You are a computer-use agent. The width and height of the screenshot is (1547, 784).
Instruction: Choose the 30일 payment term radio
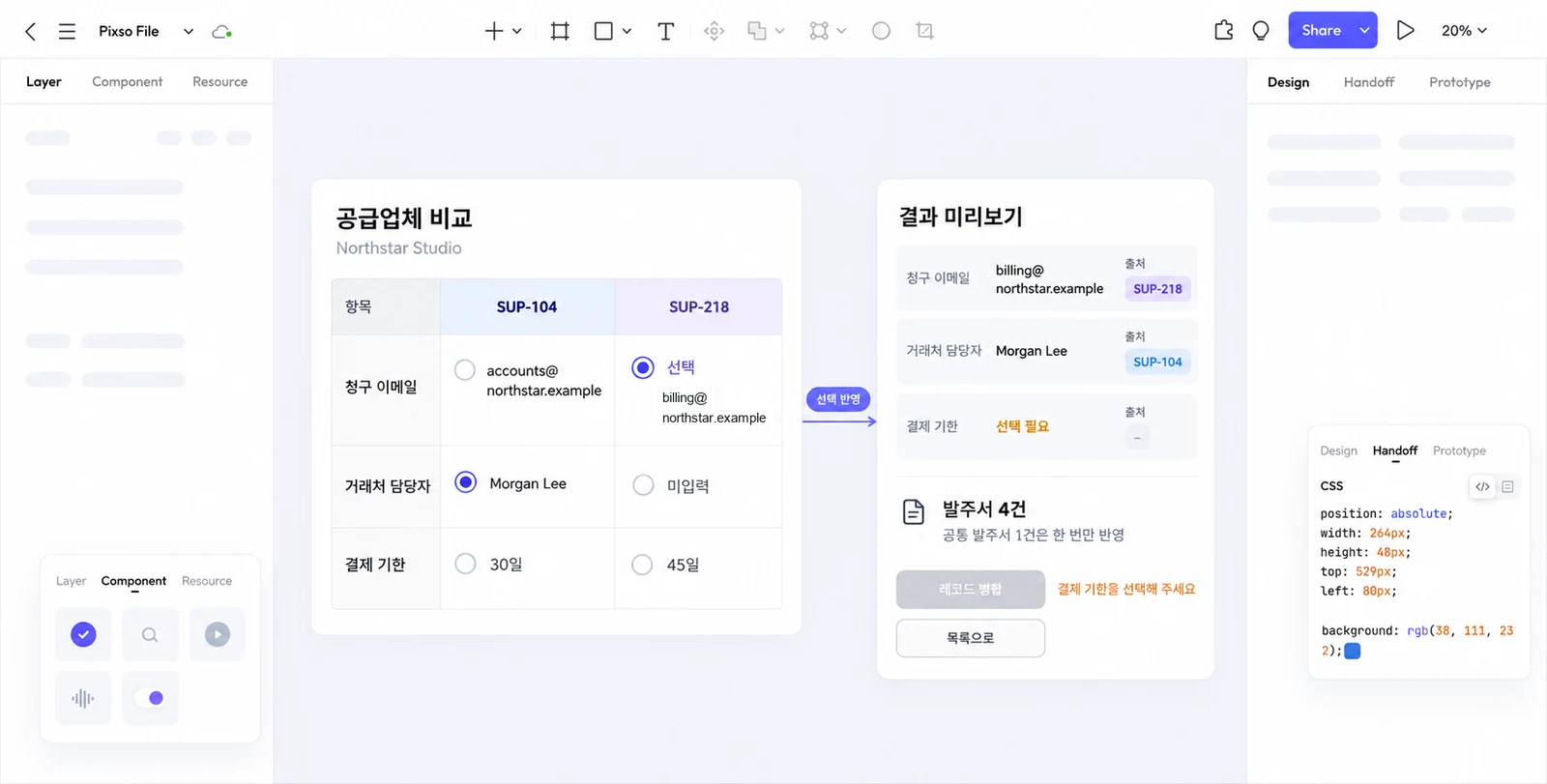coord(465,564)
